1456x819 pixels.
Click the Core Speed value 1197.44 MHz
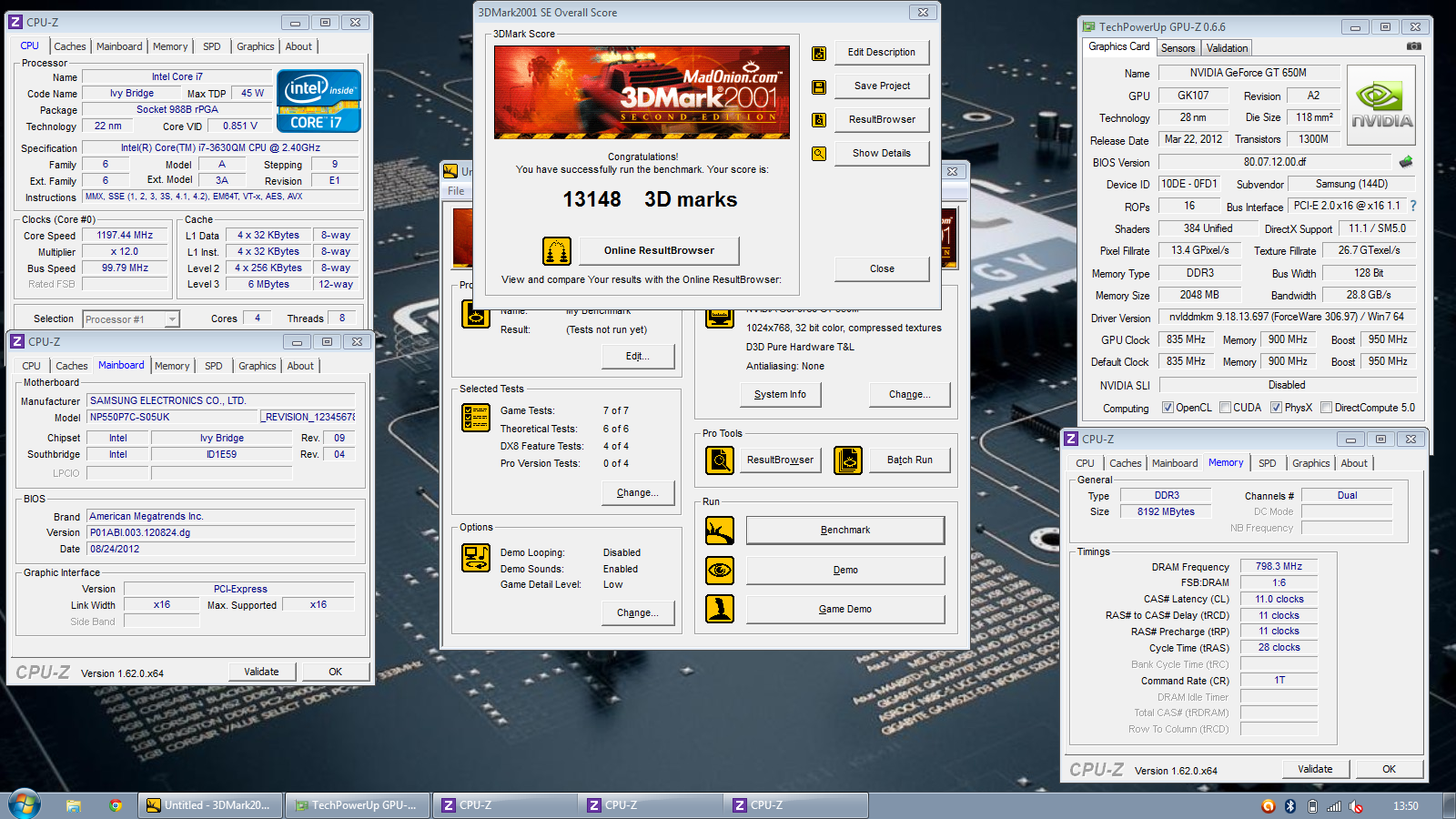125,235
